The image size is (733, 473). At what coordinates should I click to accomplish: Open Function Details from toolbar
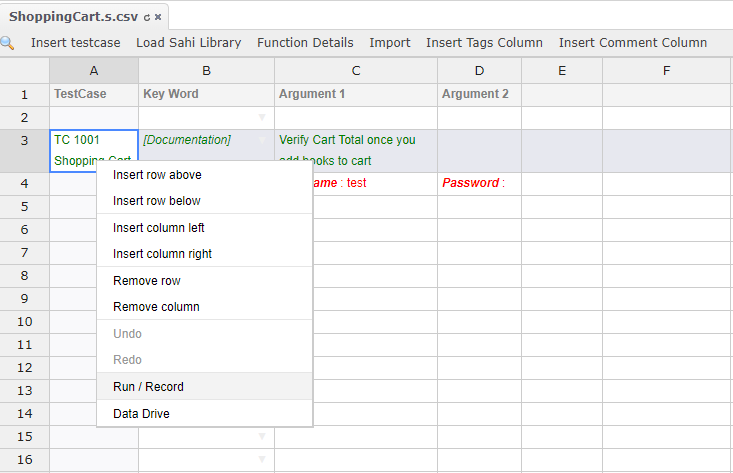(305, 43)
